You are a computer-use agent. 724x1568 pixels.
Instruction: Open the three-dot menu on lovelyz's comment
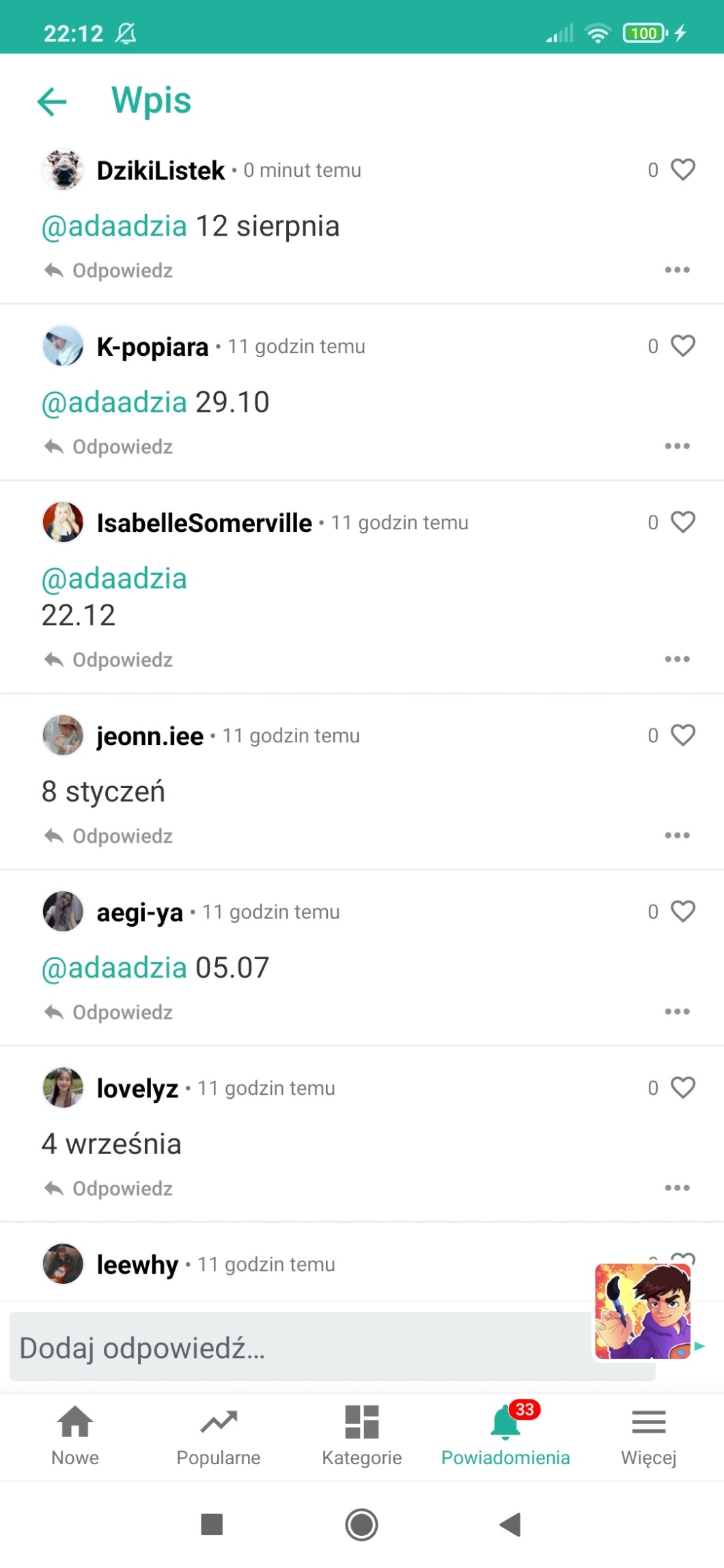pos(677,1188)
